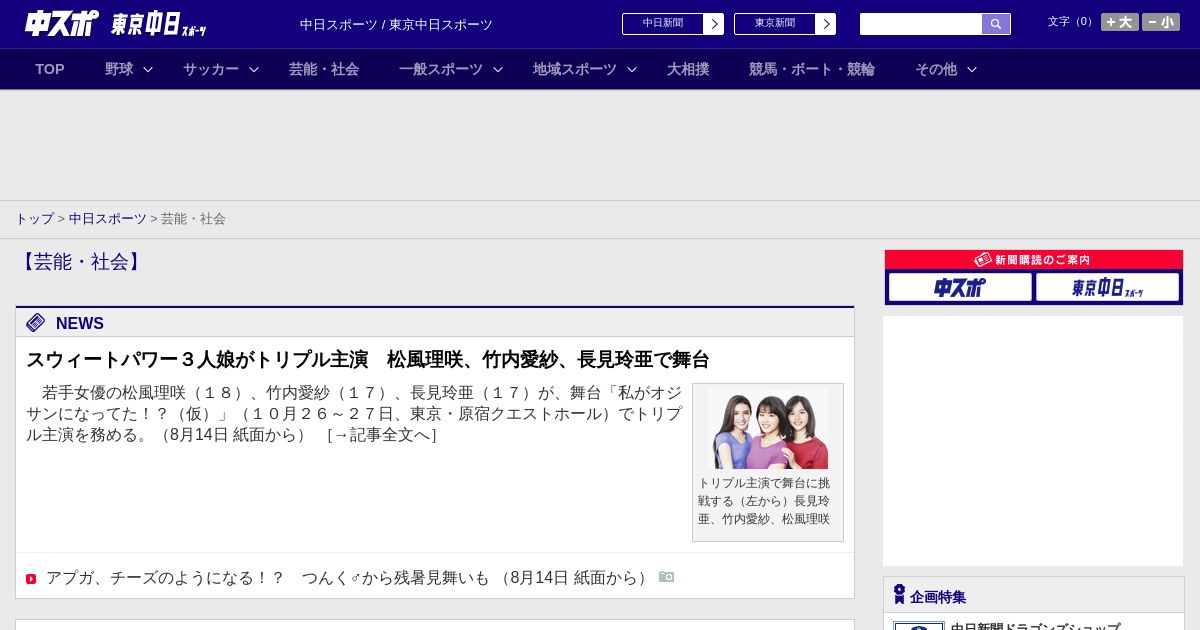
Task: Open the その他 menu
Action: (936, 69)
